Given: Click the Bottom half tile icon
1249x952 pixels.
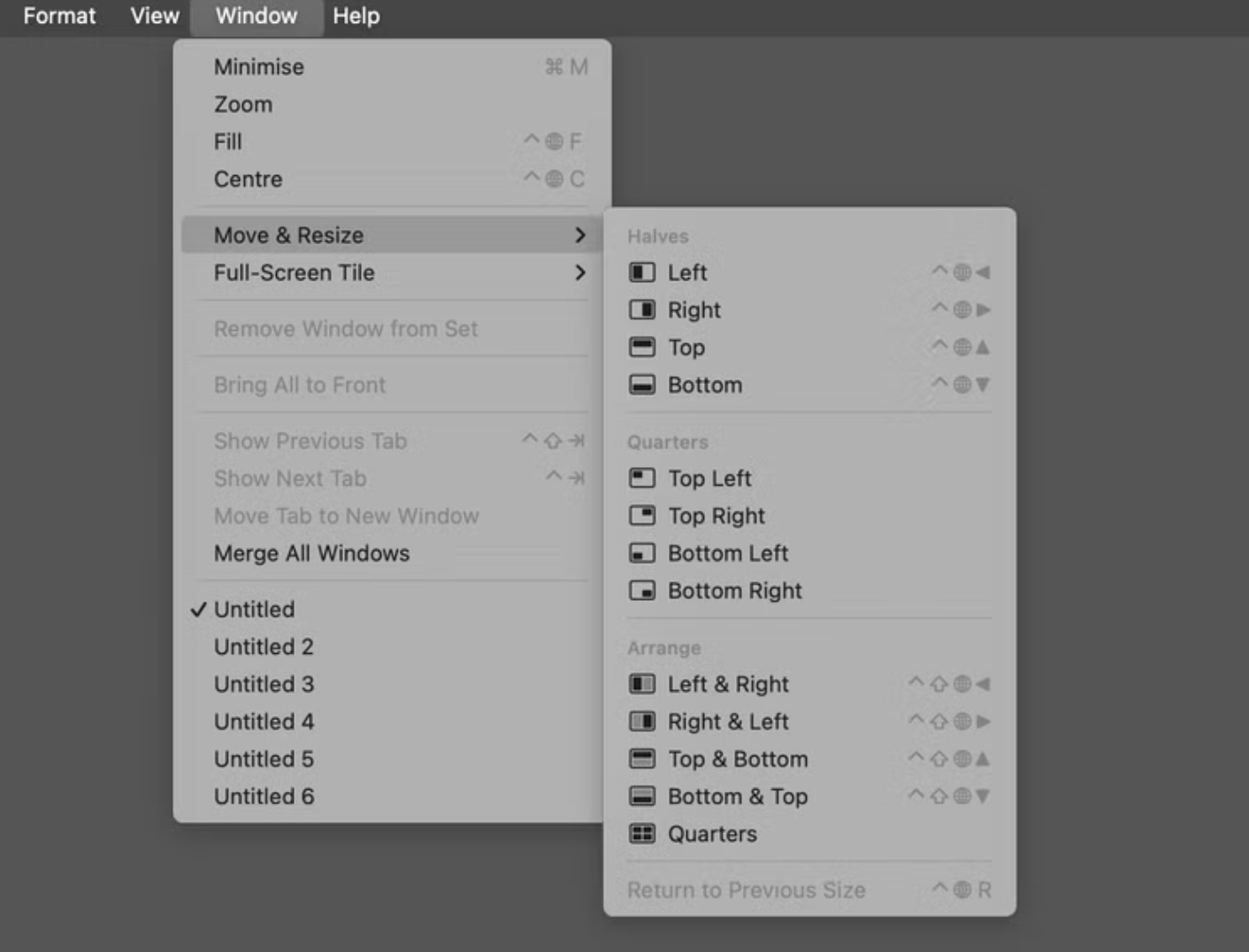Looking at the screenshot, I should click(x=641, y=385).
